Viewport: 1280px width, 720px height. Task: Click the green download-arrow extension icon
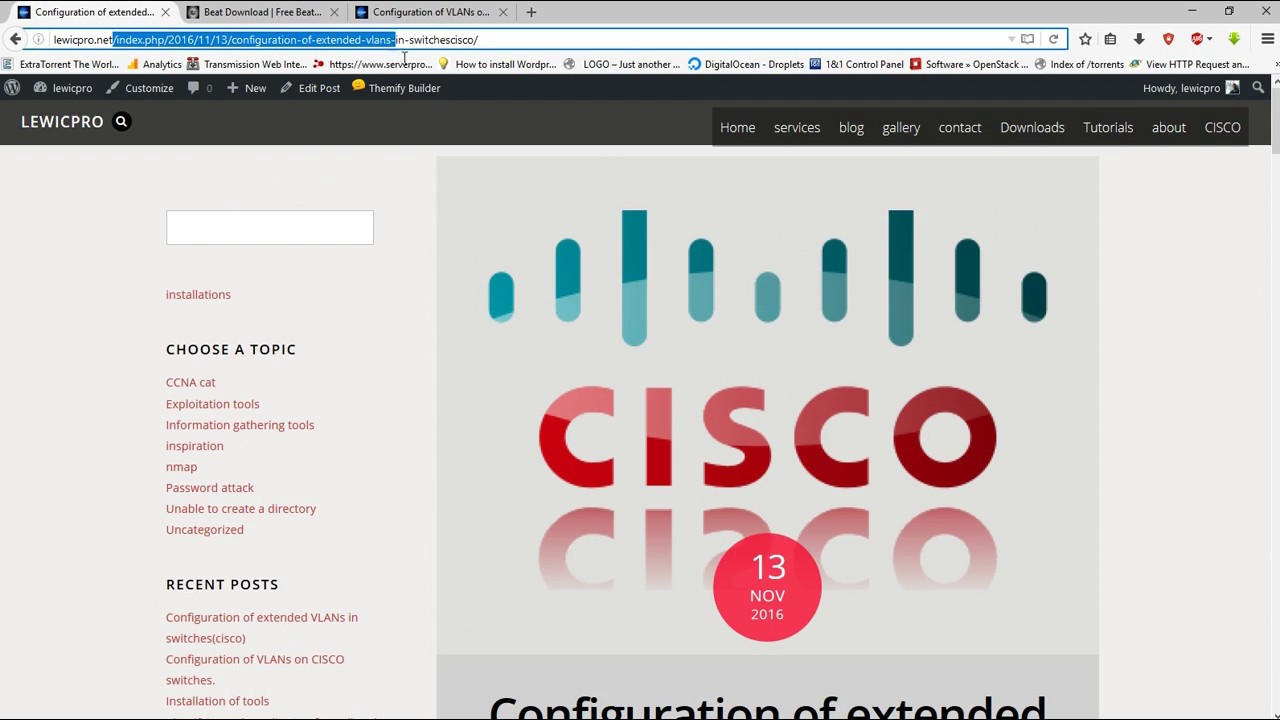coord(1234,39)
